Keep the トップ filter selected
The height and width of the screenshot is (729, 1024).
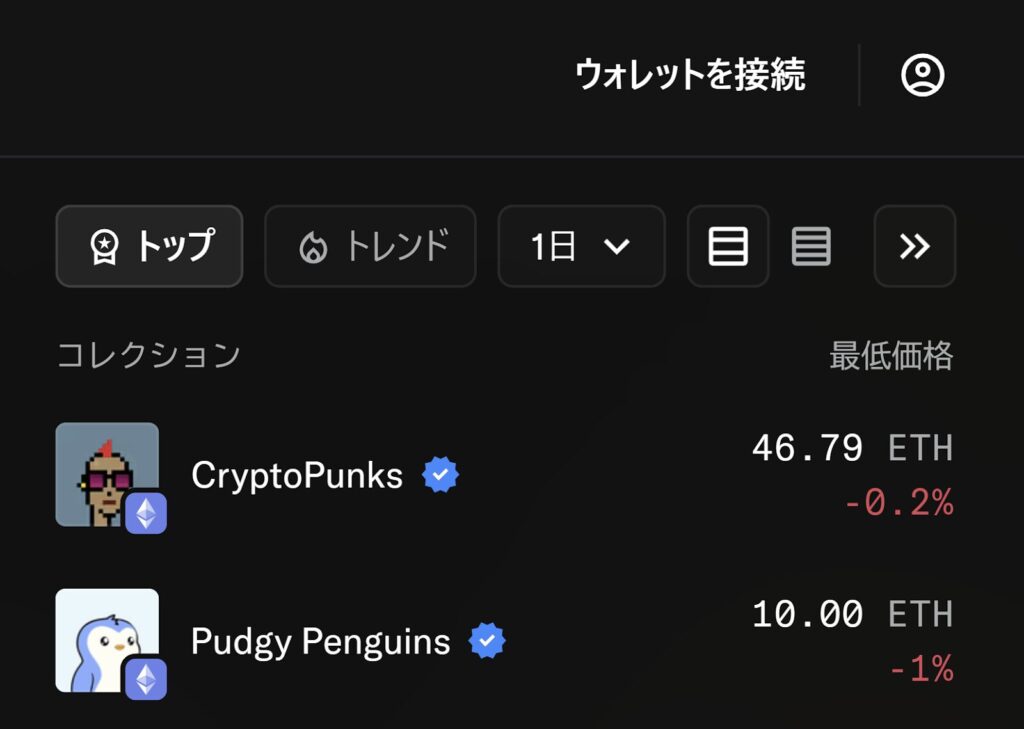(x=149, y=247)
